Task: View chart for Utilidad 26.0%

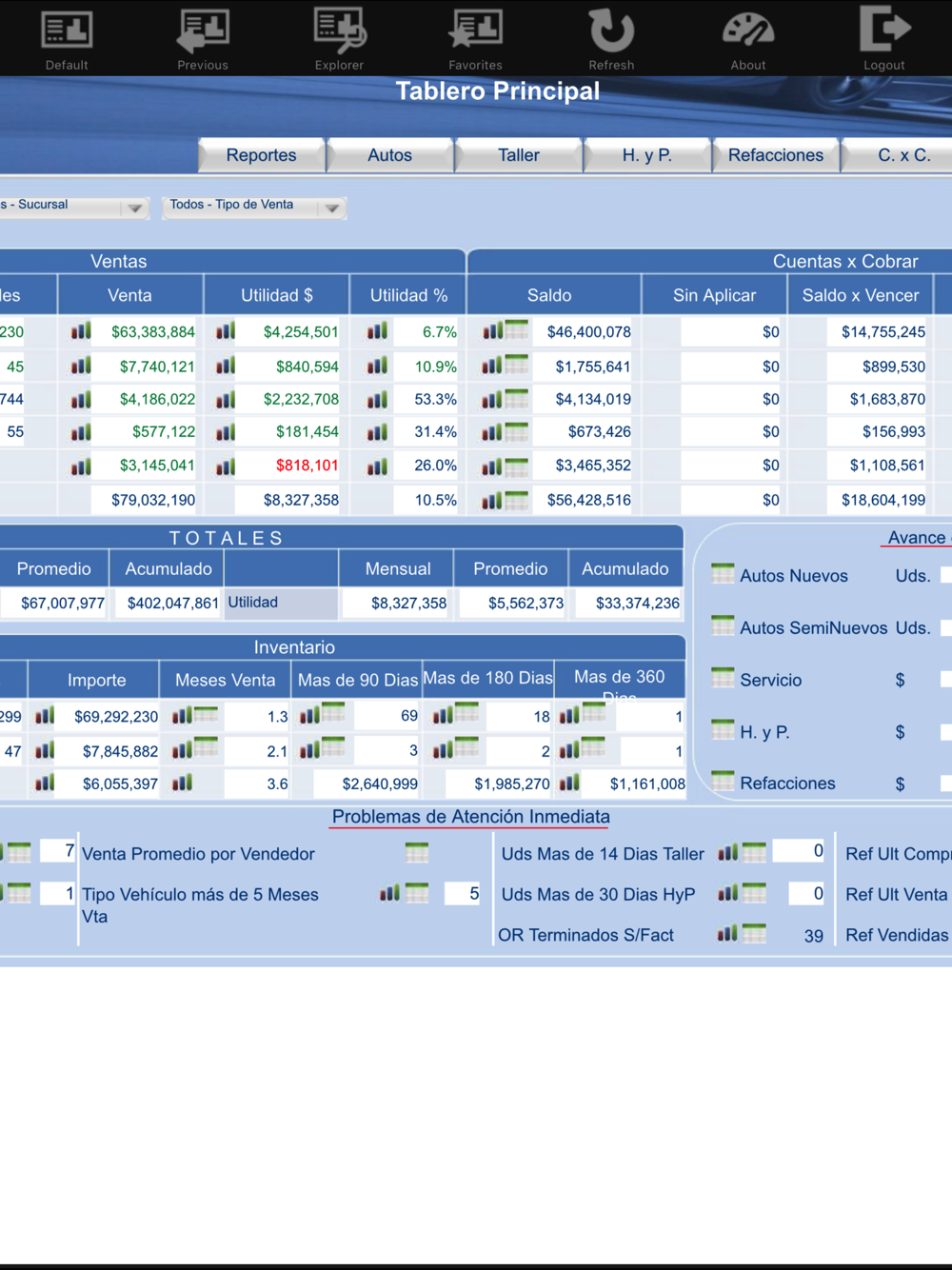Action: (378, 466)
